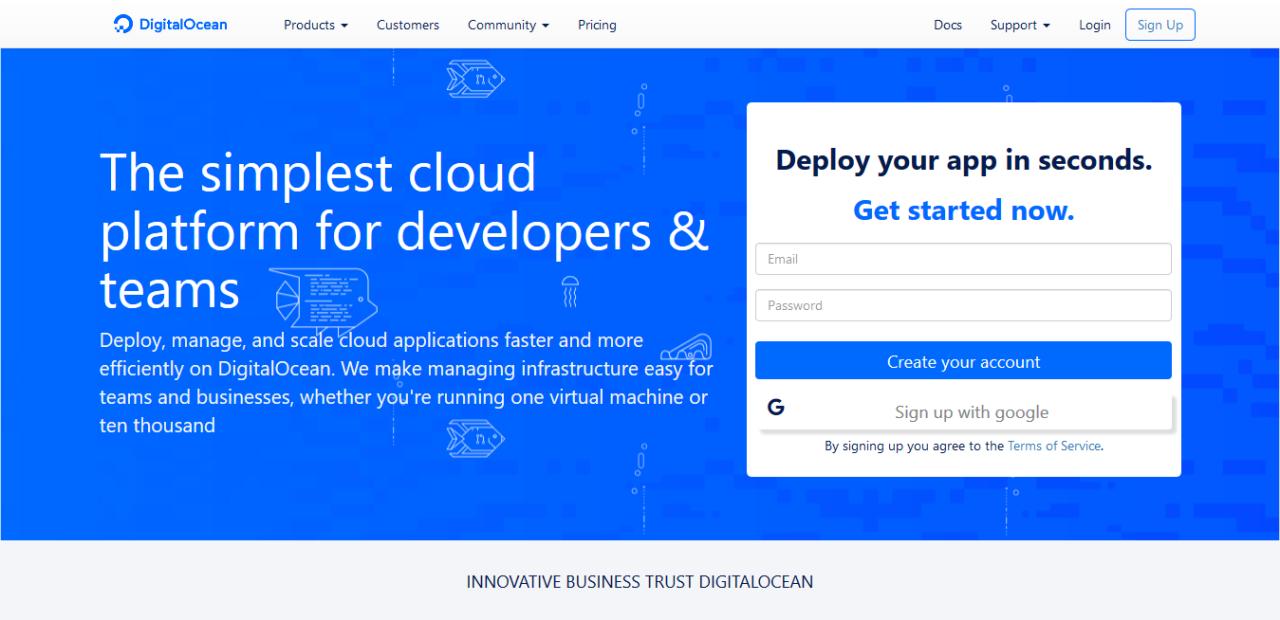
Task: Open the Docs link
Action: (x=948, y=25)
